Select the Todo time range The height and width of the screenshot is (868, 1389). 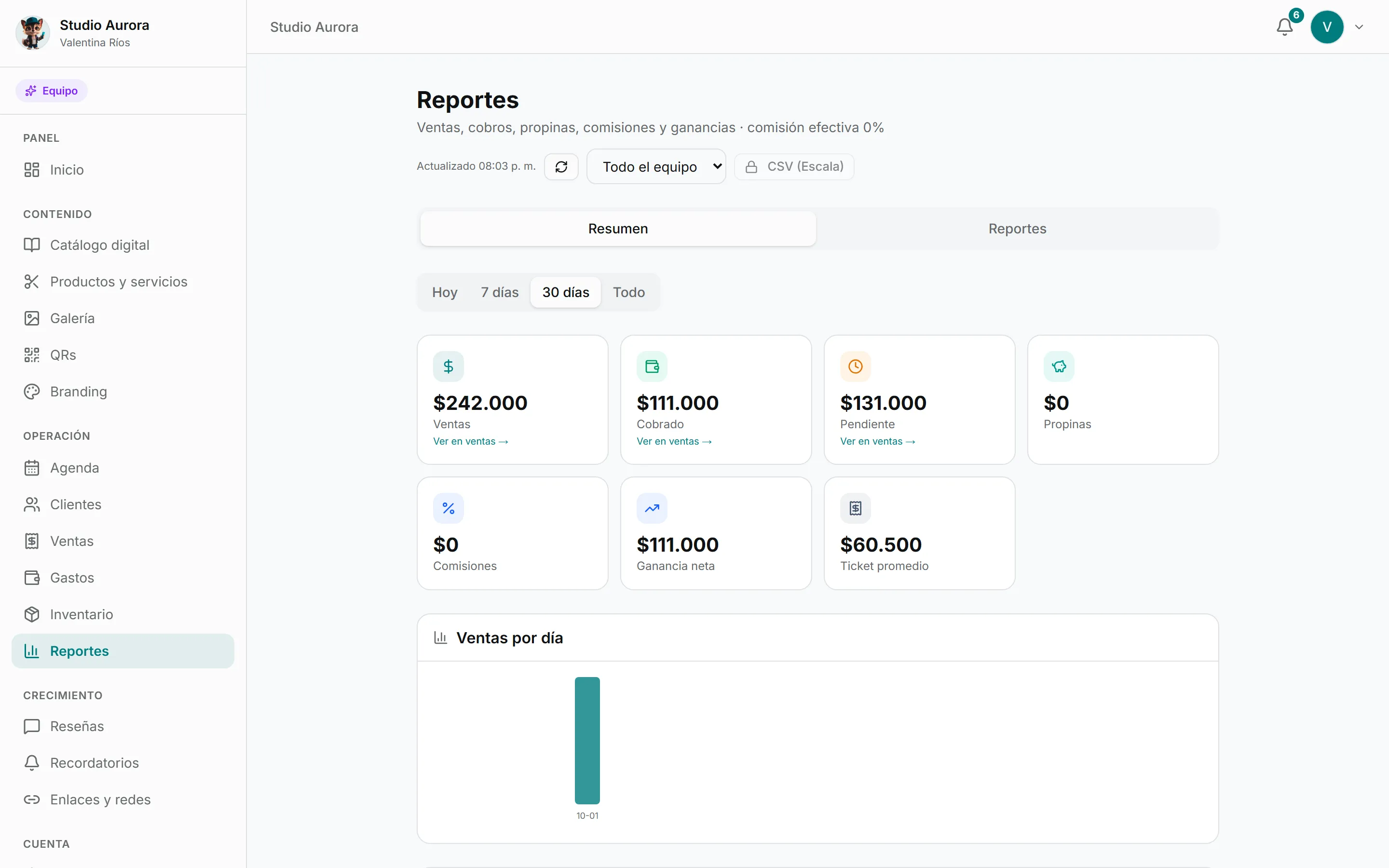pos(628,292)
